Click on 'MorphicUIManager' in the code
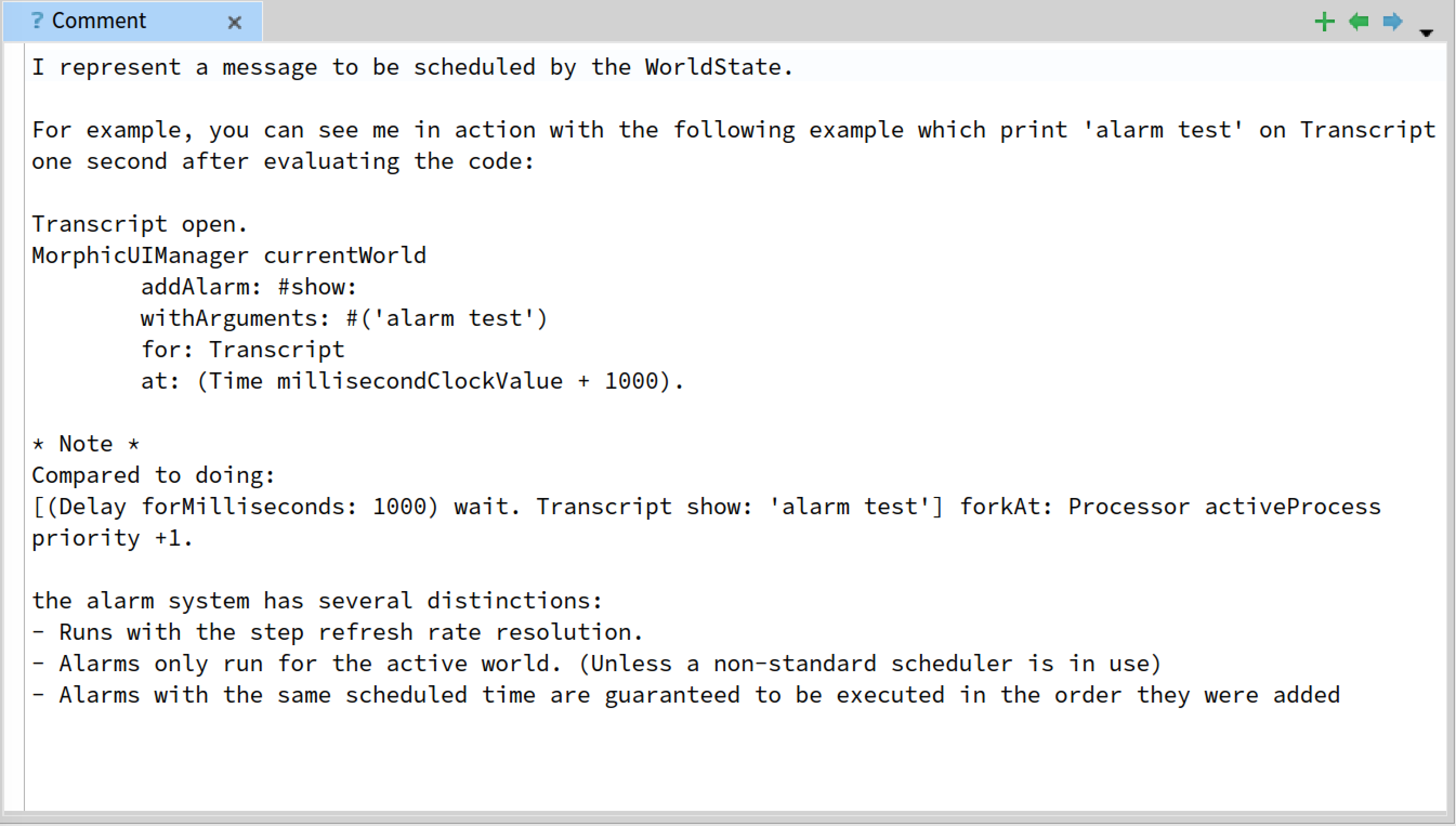Viewport: 1456px width, 826px height. (140, 255)
